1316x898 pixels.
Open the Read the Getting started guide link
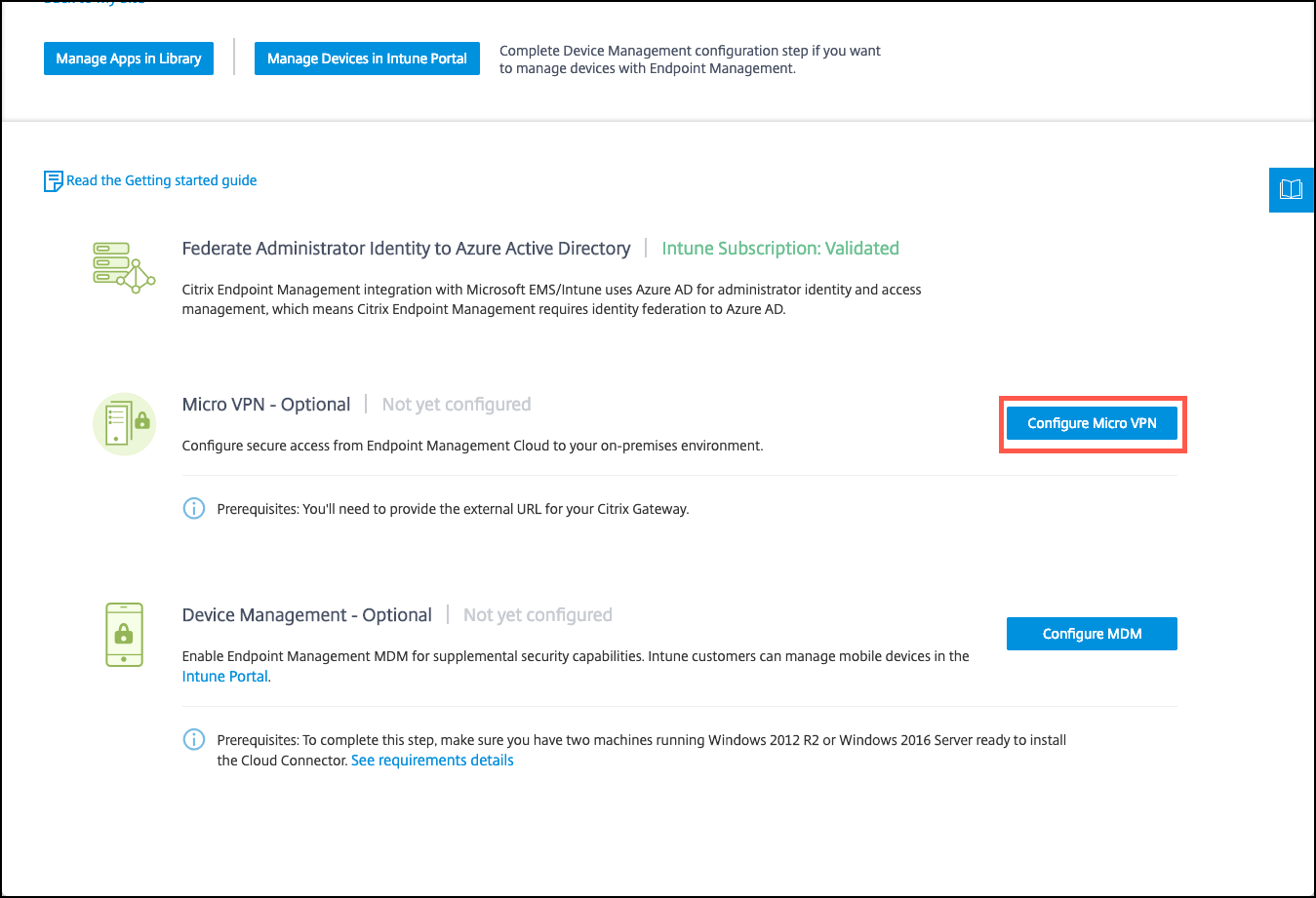(x=162, y=180)
